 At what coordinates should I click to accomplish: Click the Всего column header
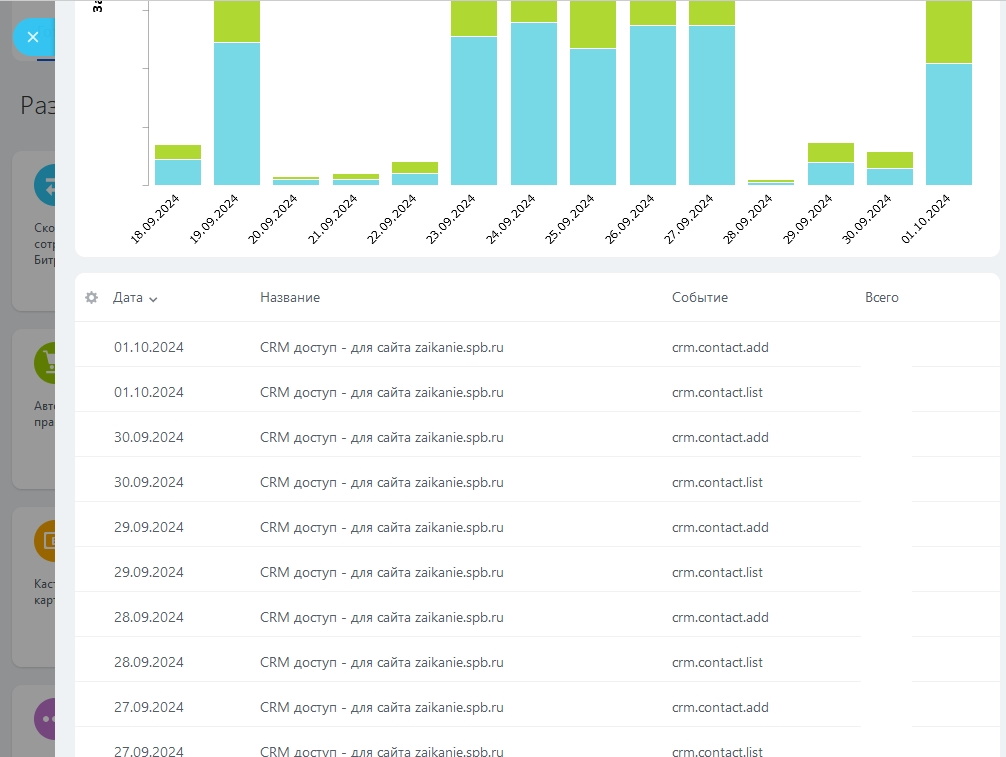(x=882, y=298)
